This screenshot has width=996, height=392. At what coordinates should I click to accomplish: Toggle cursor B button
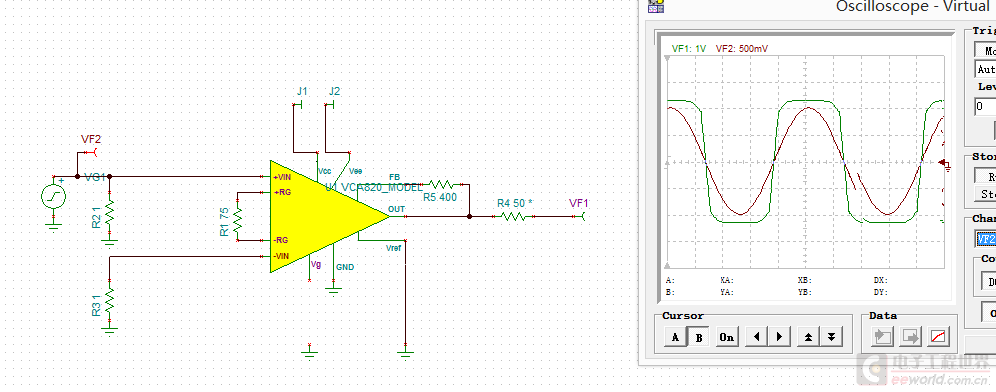click(699, 337)
